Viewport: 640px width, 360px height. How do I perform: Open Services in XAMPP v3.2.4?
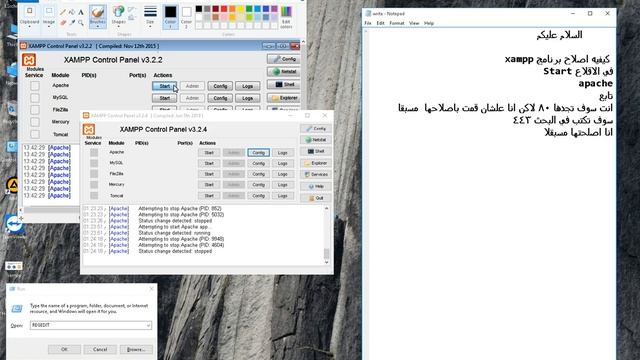pos(316,175)
